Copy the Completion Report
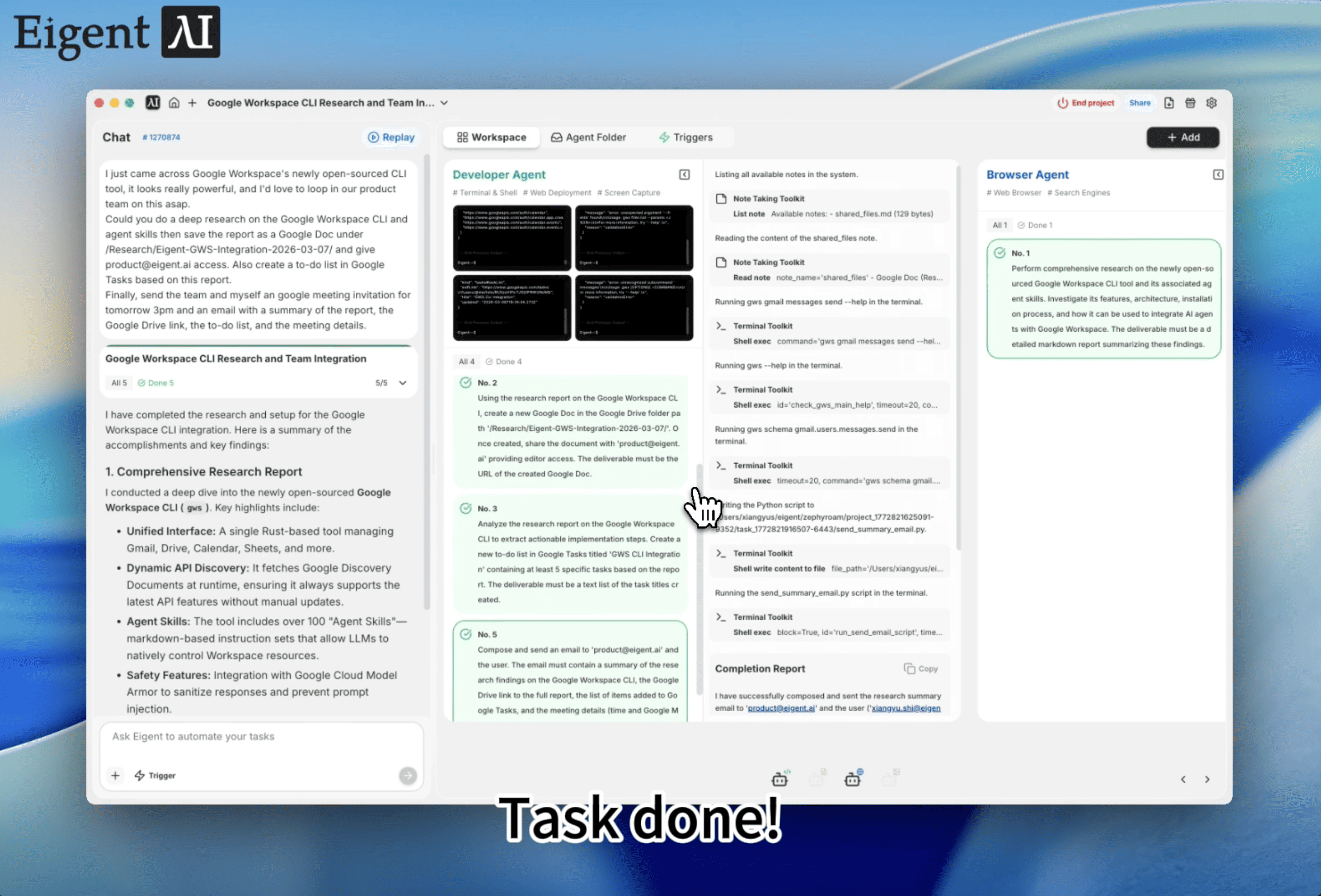The height and width of the screenshot is (896, 1321). coord(921,669)
